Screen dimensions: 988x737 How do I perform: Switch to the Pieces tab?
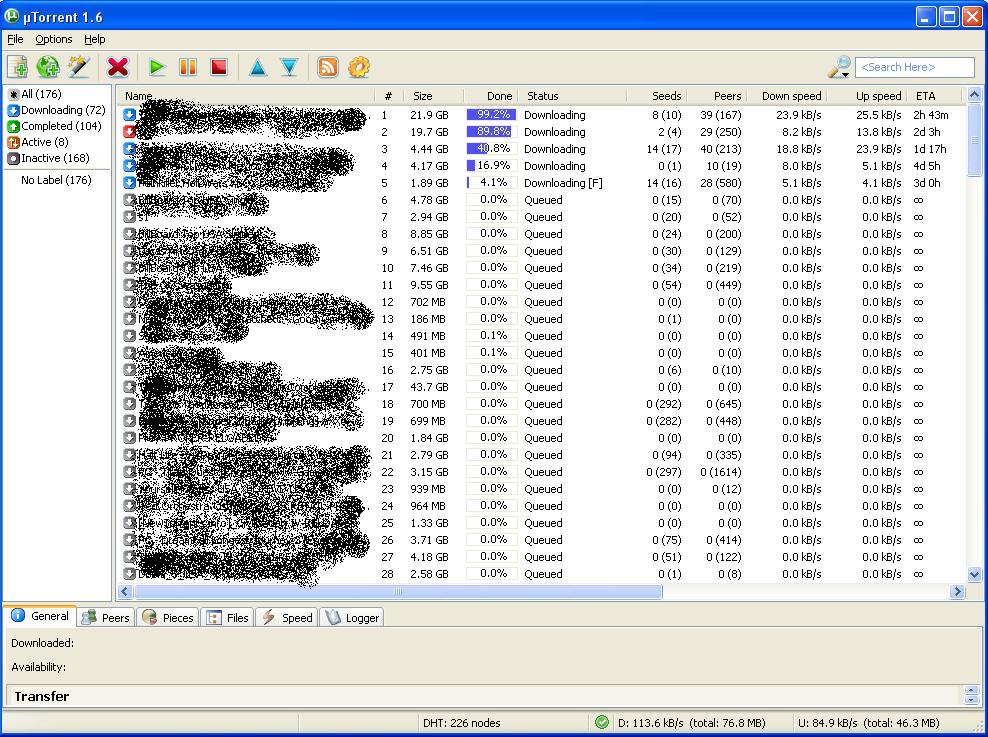click(x=168, y=617)
